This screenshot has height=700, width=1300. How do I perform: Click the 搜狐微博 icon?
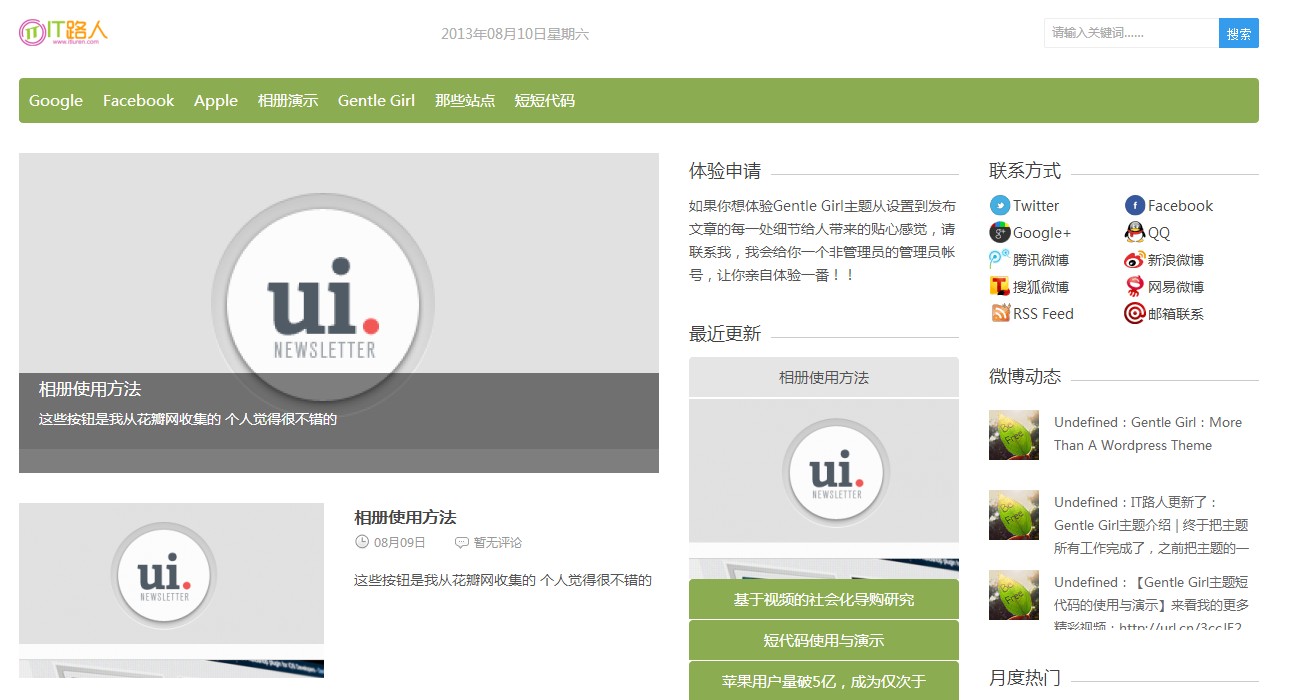[x=999, y=286]
